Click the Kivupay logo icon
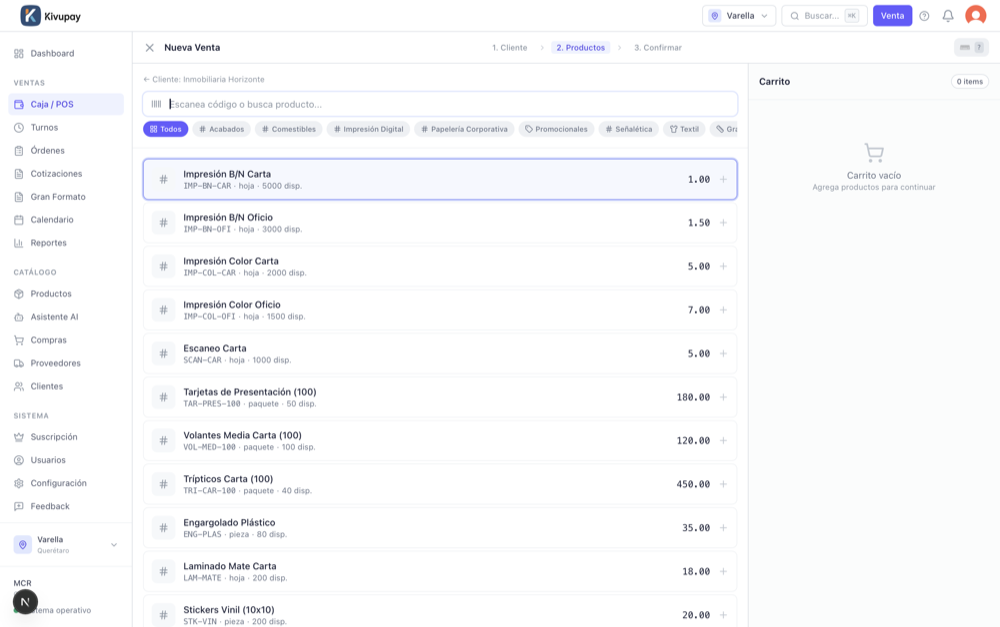Image resolution: width=1000 pixels, height=627 pixels. [31, 16]
